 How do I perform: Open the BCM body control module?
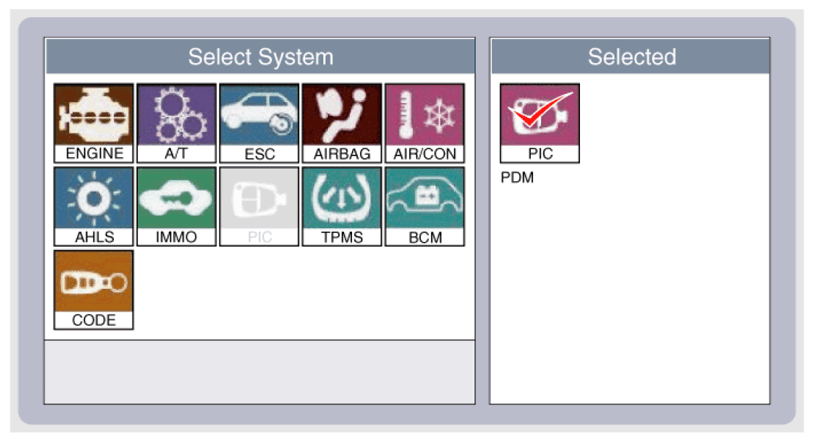click(x=424, y=205)
